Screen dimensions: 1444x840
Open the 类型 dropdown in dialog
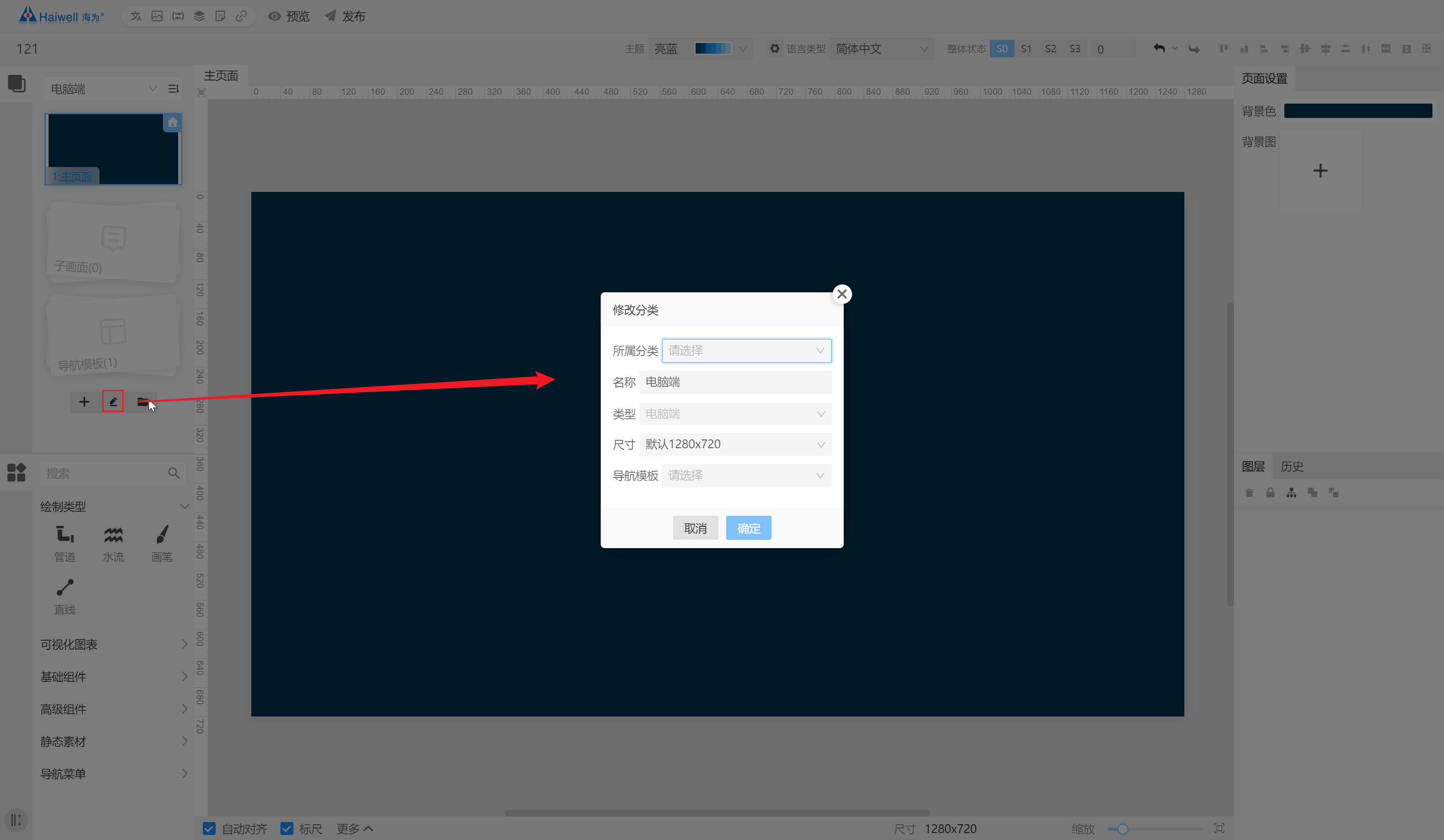click(735, 414)
